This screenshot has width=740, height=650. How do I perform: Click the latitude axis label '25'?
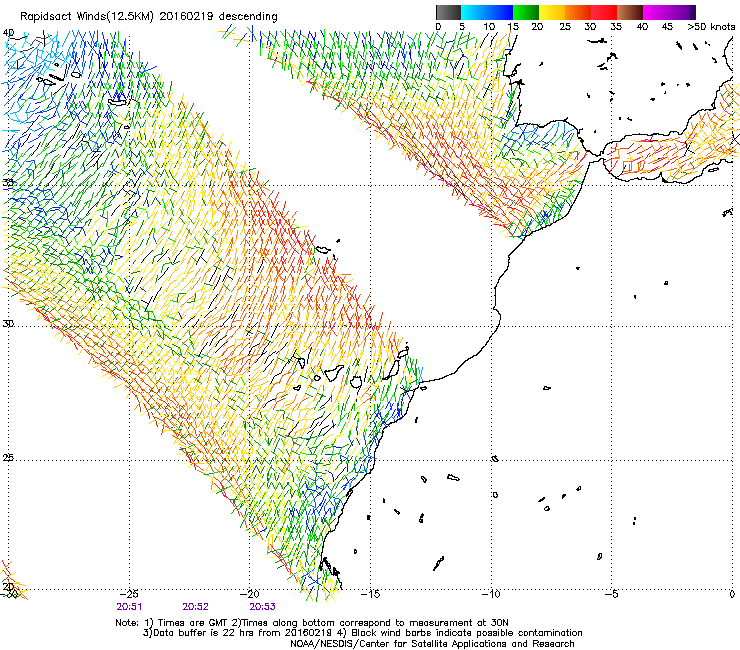pyautogui.click(x=8, y=458)
